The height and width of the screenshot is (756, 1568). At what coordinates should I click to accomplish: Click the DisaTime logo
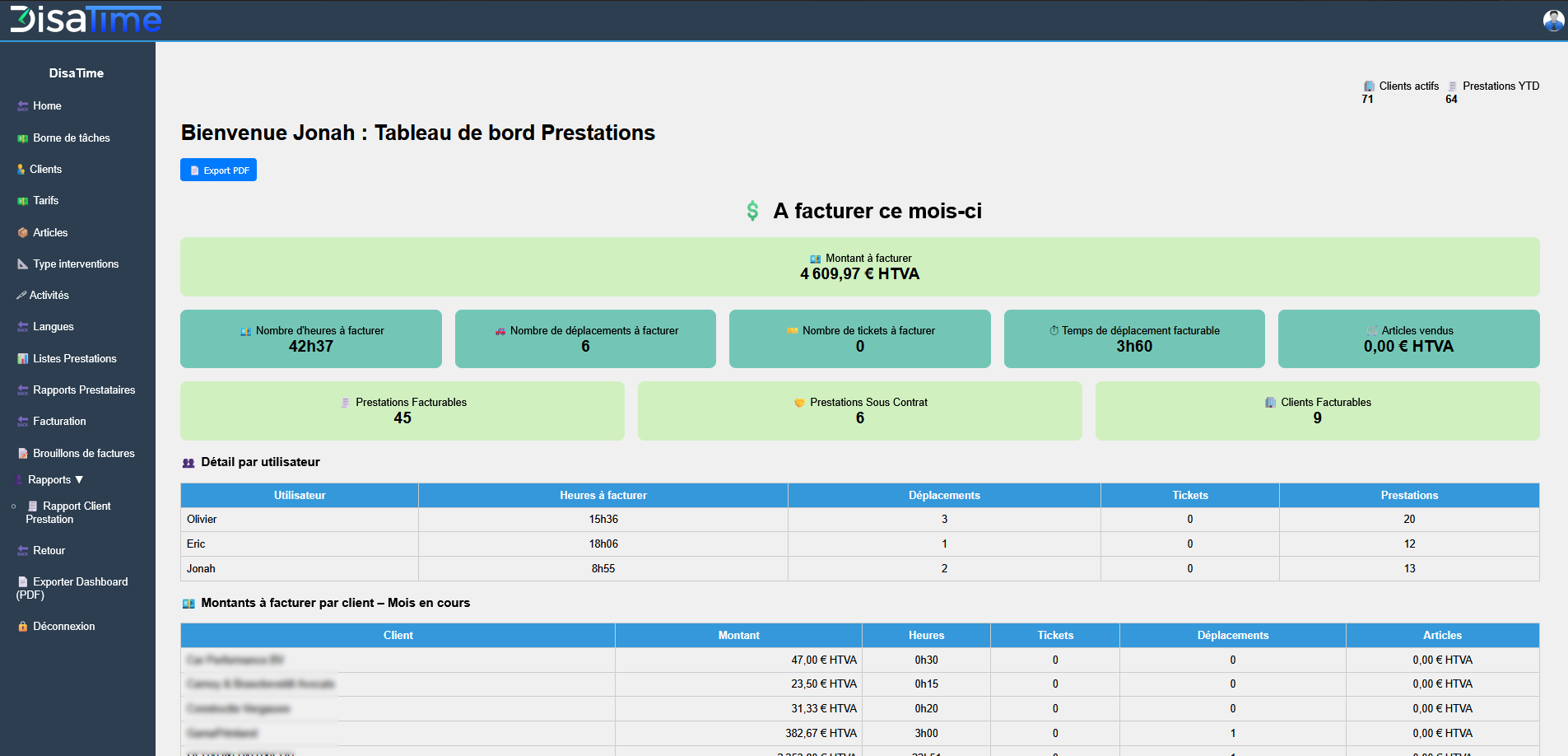(86, 20)
